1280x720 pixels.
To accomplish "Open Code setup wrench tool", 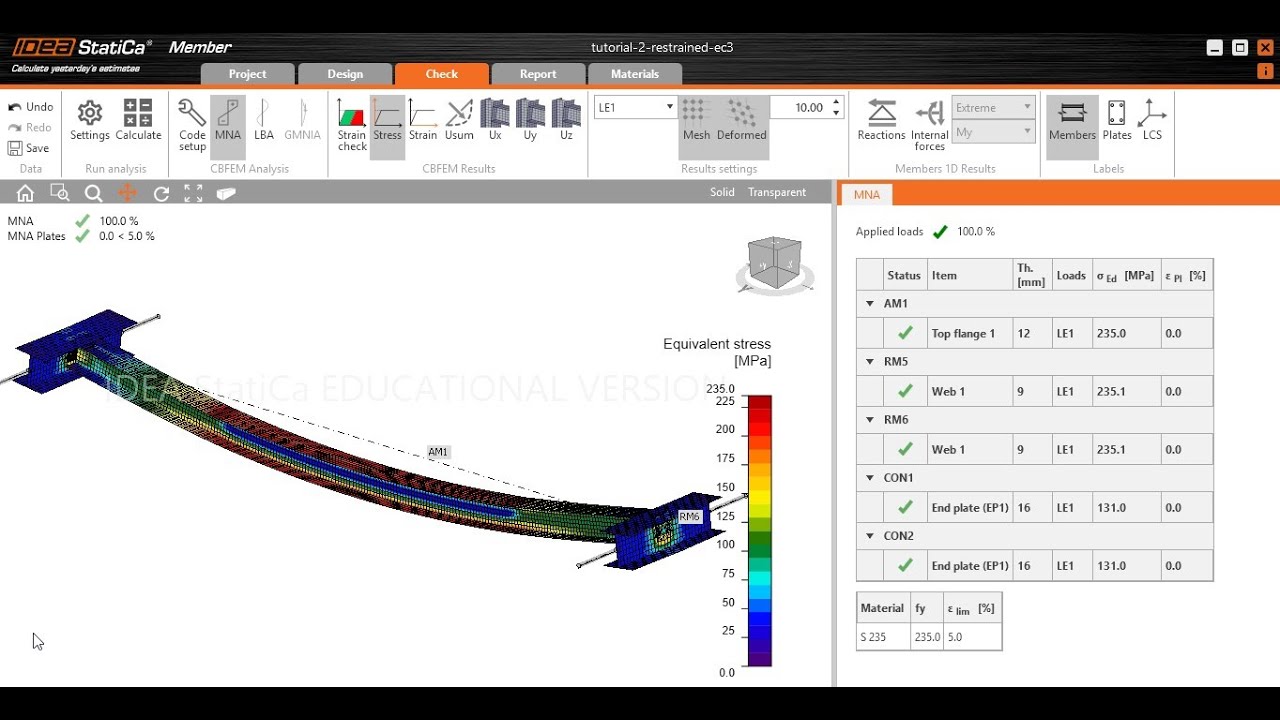I will tap(192, 126).
